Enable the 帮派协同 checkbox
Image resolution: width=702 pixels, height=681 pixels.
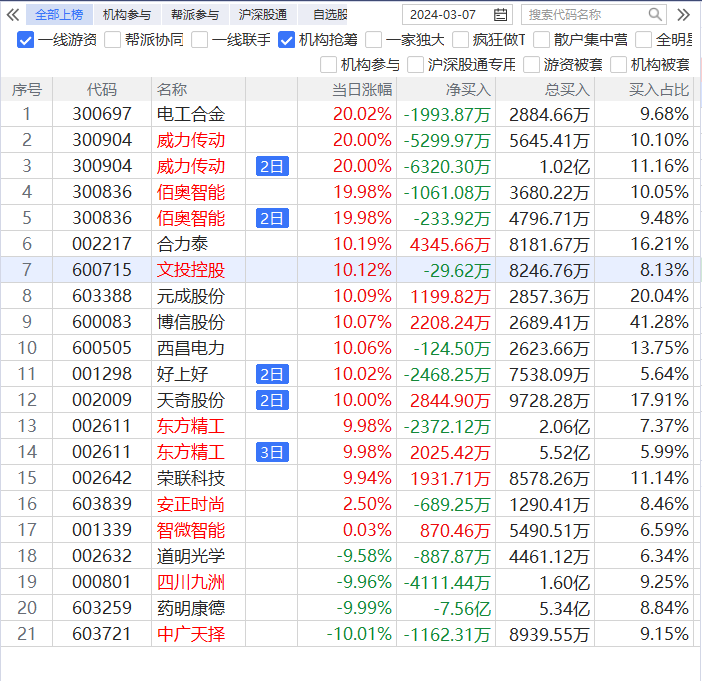112,40
